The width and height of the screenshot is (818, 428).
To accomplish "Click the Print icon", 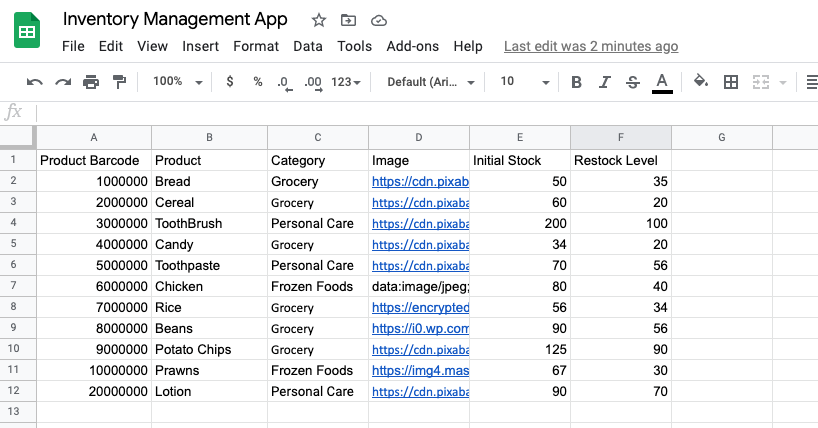I will [91, 82].
